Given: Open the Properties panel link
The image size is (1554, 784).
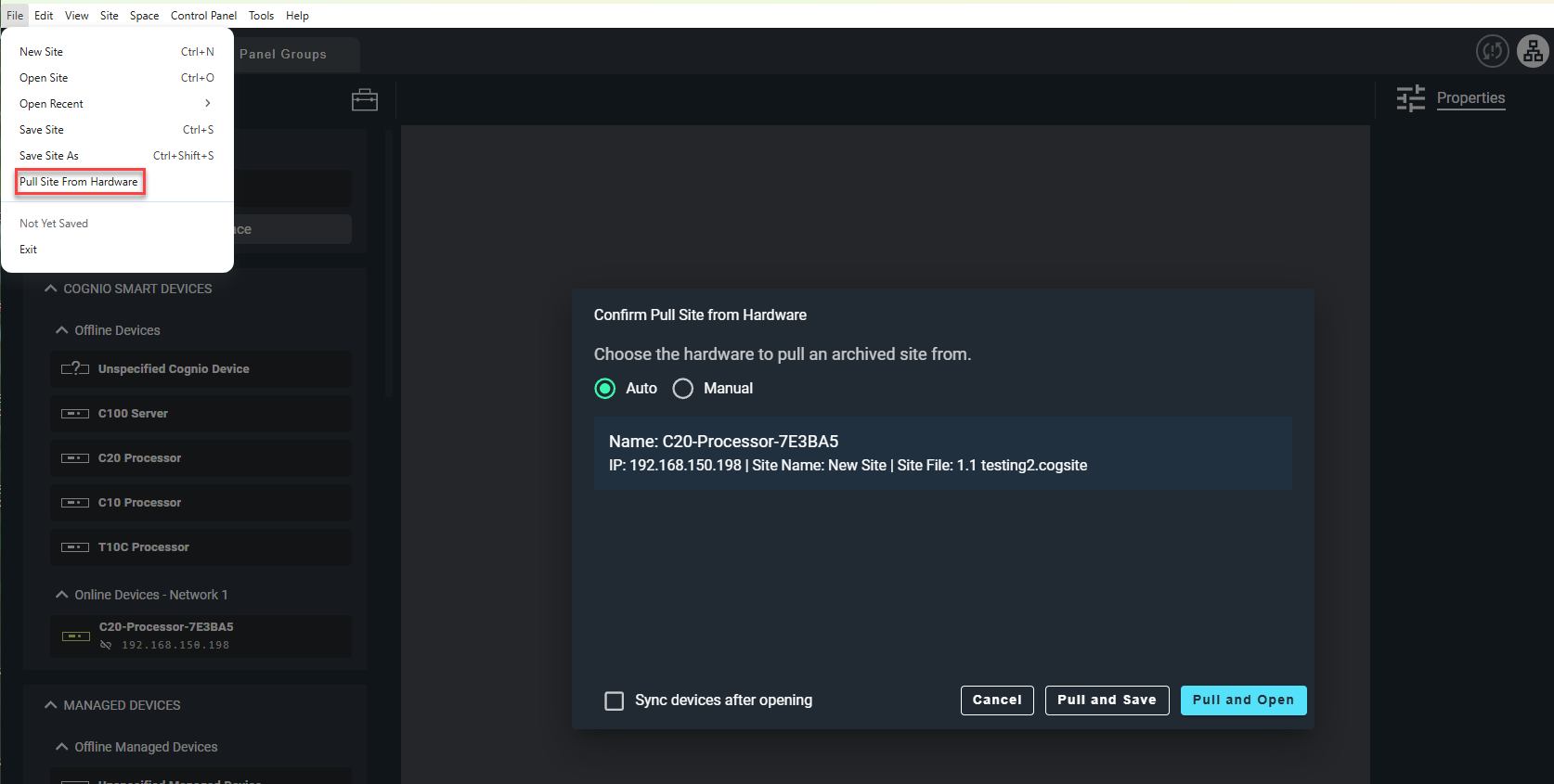Looking at the screenshot, I should point(1470,98).
